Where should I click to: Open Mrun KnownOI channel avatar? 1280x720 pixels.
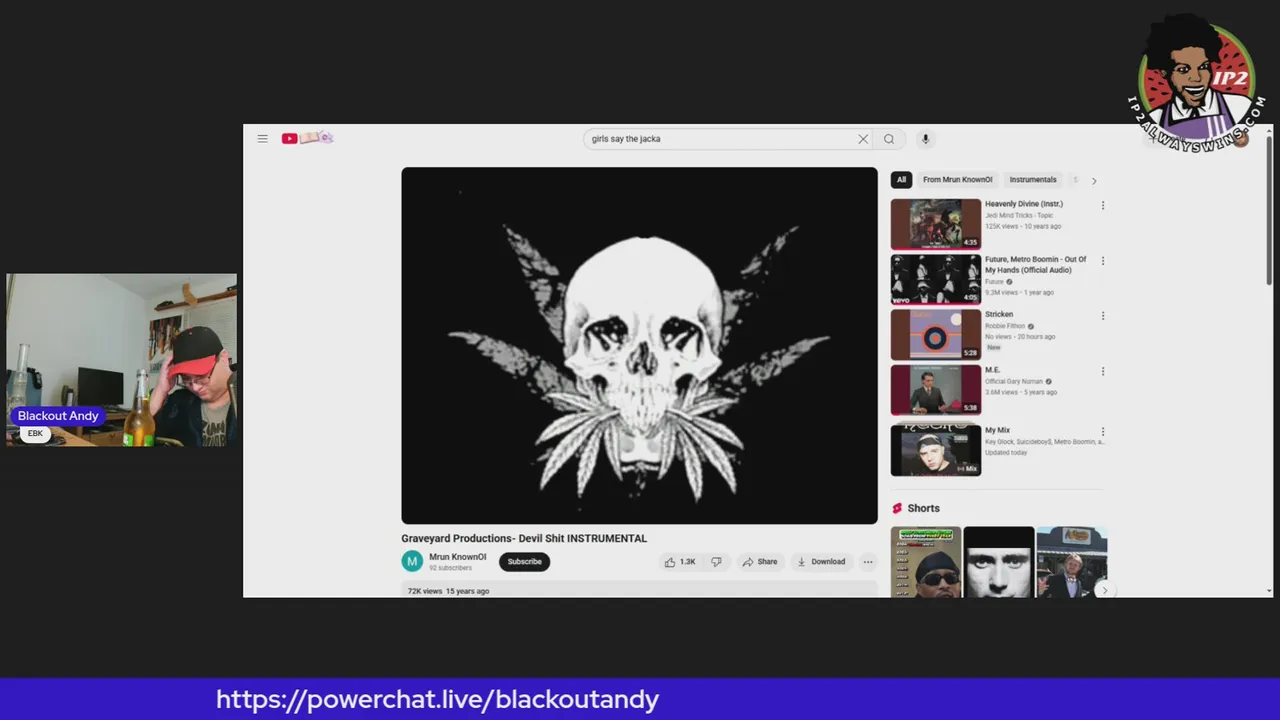click(412, 562)
